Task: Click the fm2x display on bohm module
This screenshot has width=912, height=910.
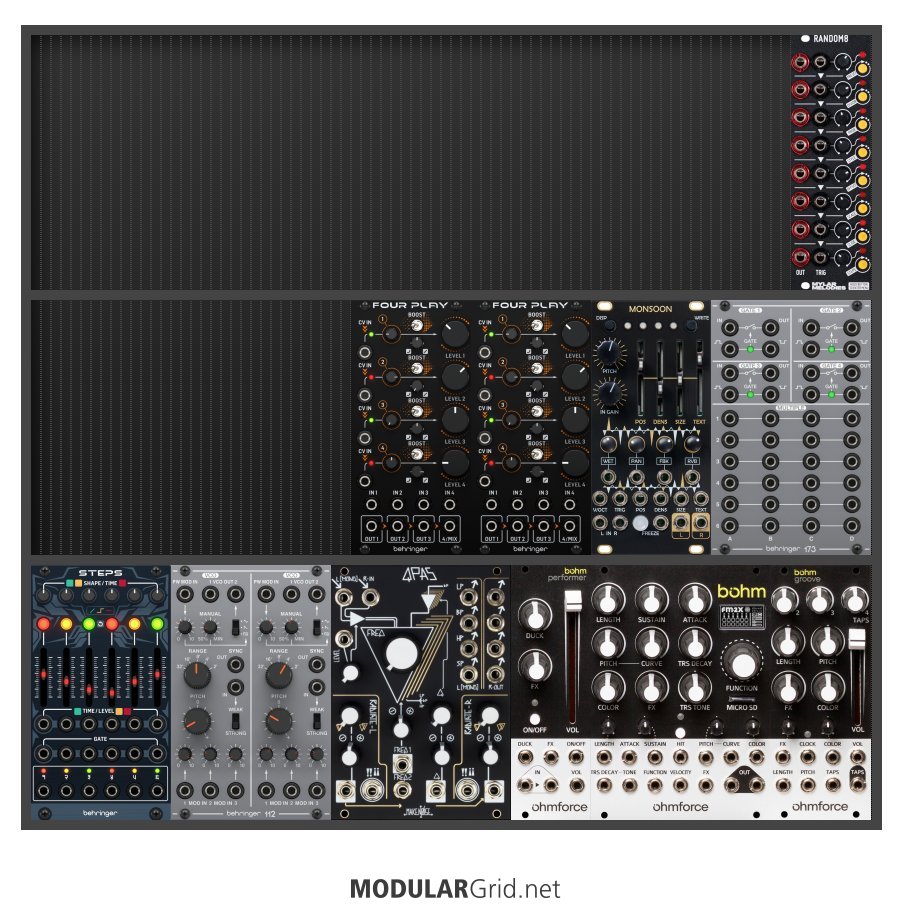Action: [x=742, y=616]
